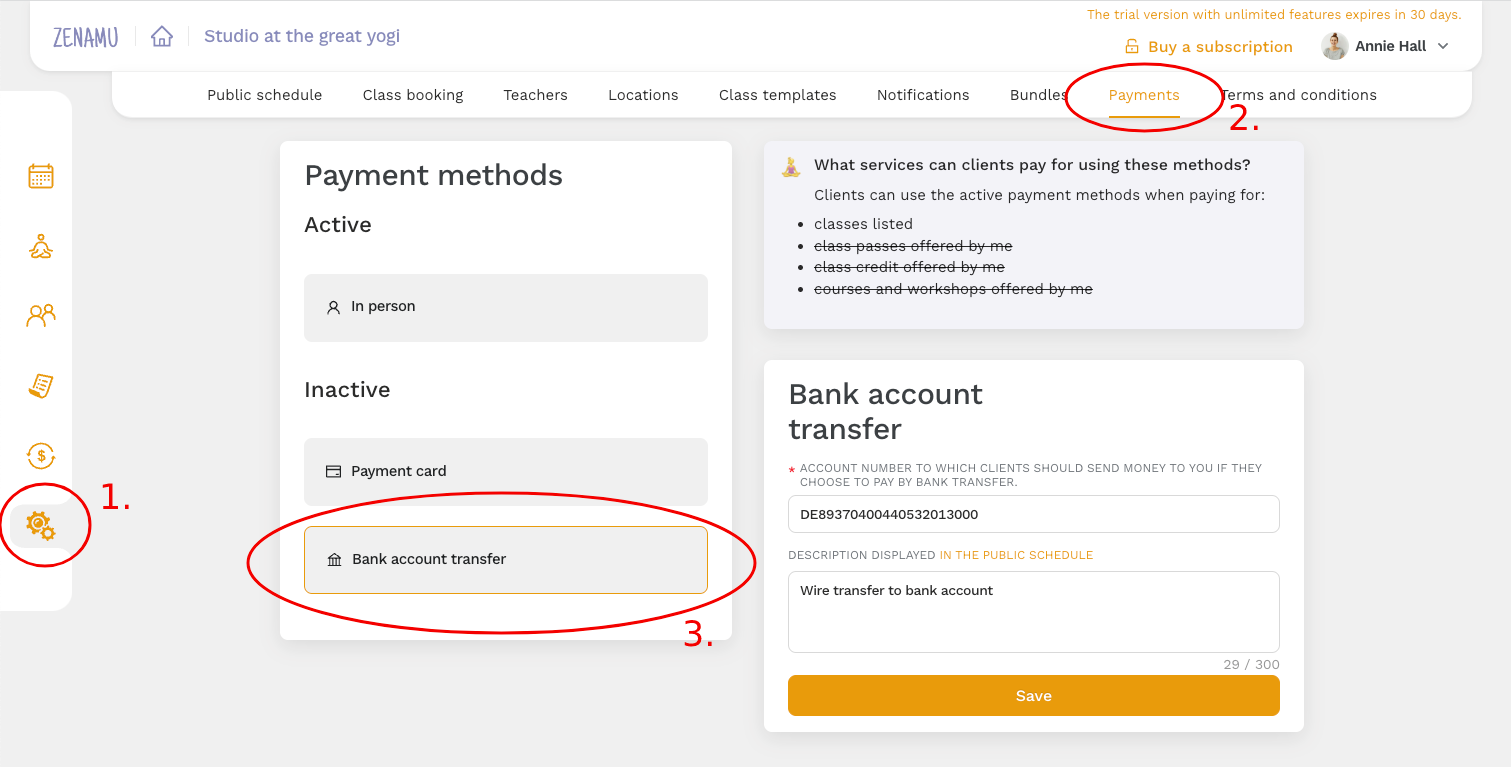Viewport: 1511px width, 767px height.
Task: Click 'class passes offered by me' text
Action: click(x=913, y=246)
